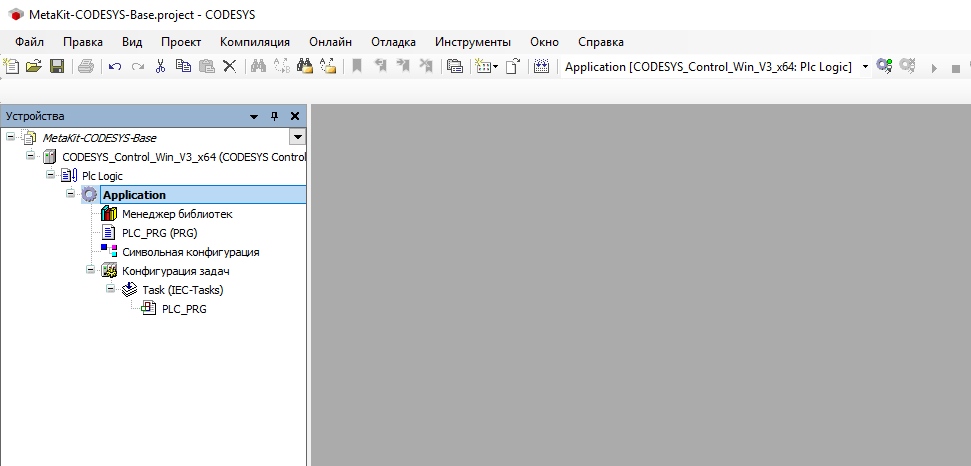Select PLC_PRG call under Task
Viewport: 971px width, 466px height.
(184, 309)
